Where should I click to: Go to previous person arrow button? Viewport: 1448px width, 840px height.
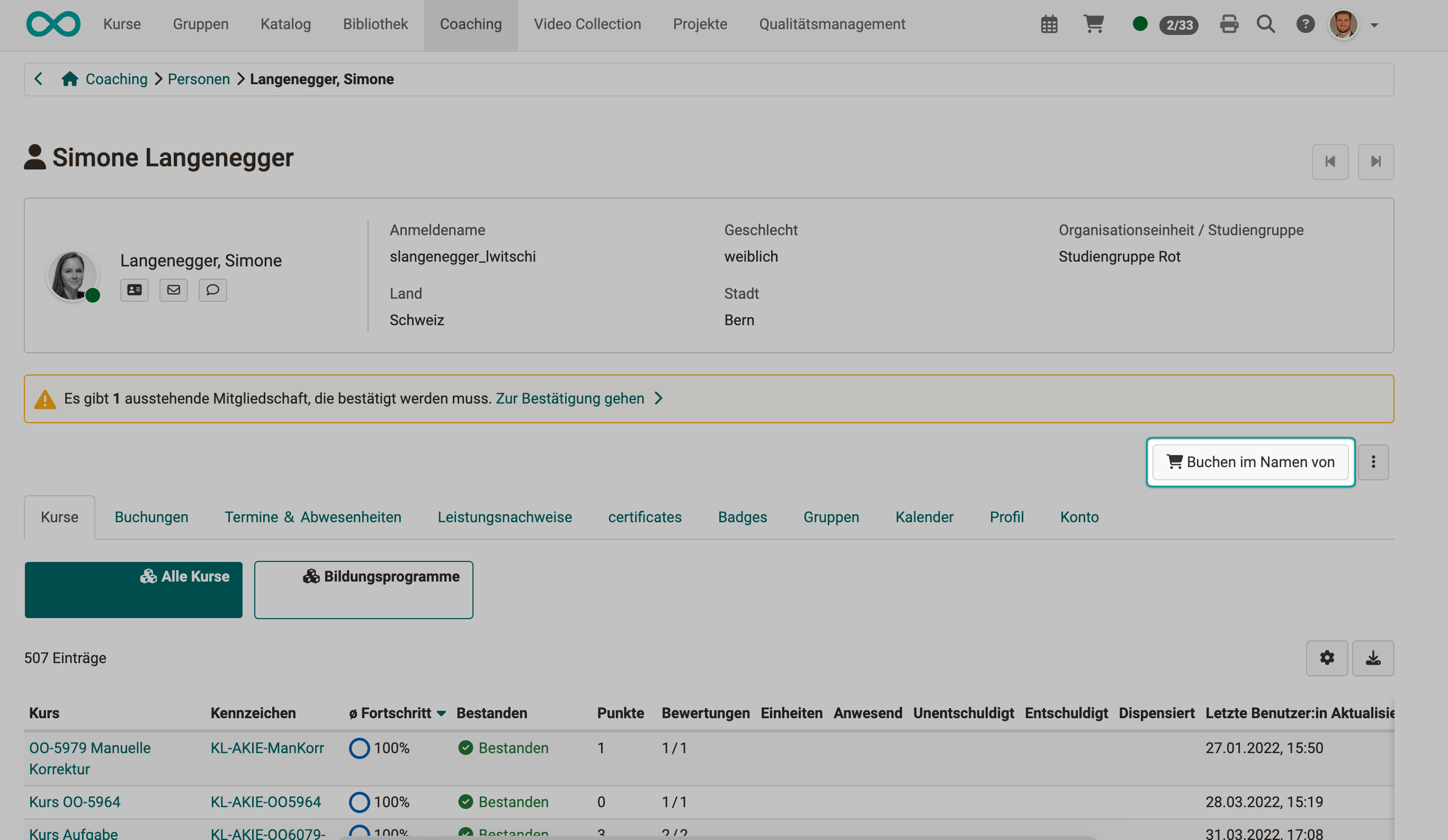pyautogui.click(x=1330, y=162)
